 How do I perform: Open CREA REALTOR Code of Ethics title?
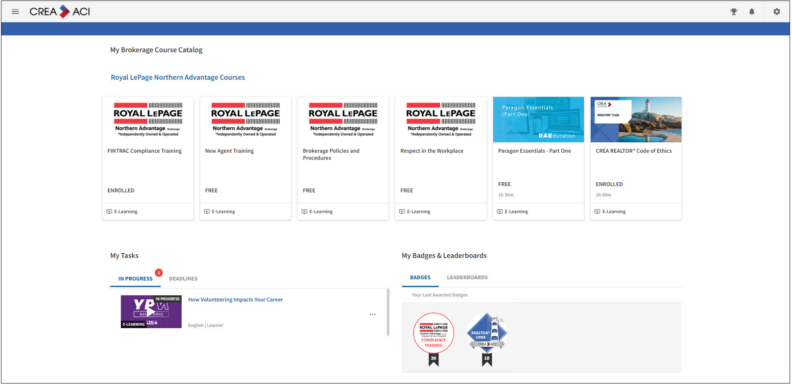(634, 151)
